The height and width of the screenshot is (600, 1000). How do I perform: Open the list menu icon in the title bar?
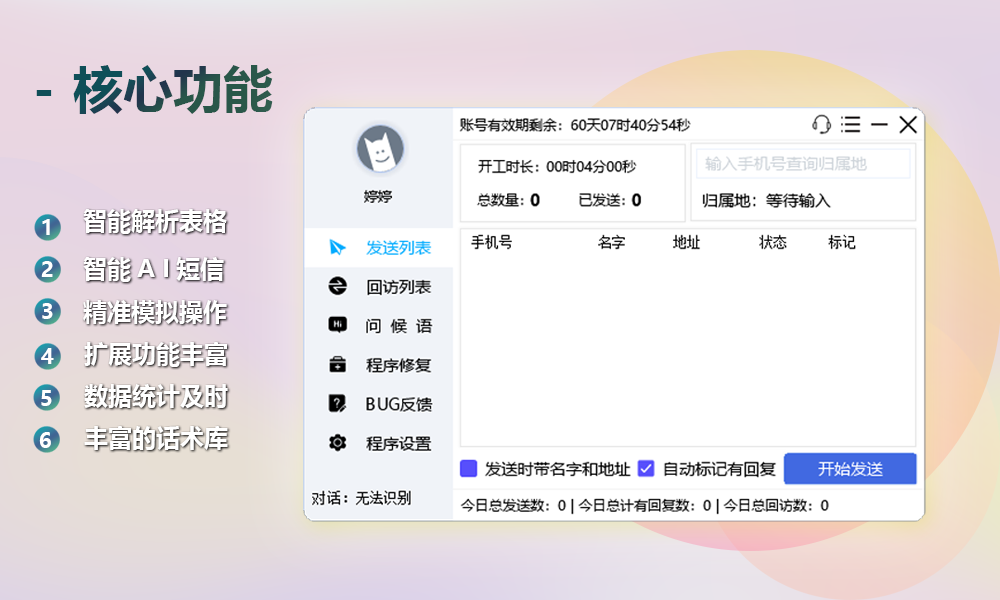pyautogui.click(x=850, y=125)
